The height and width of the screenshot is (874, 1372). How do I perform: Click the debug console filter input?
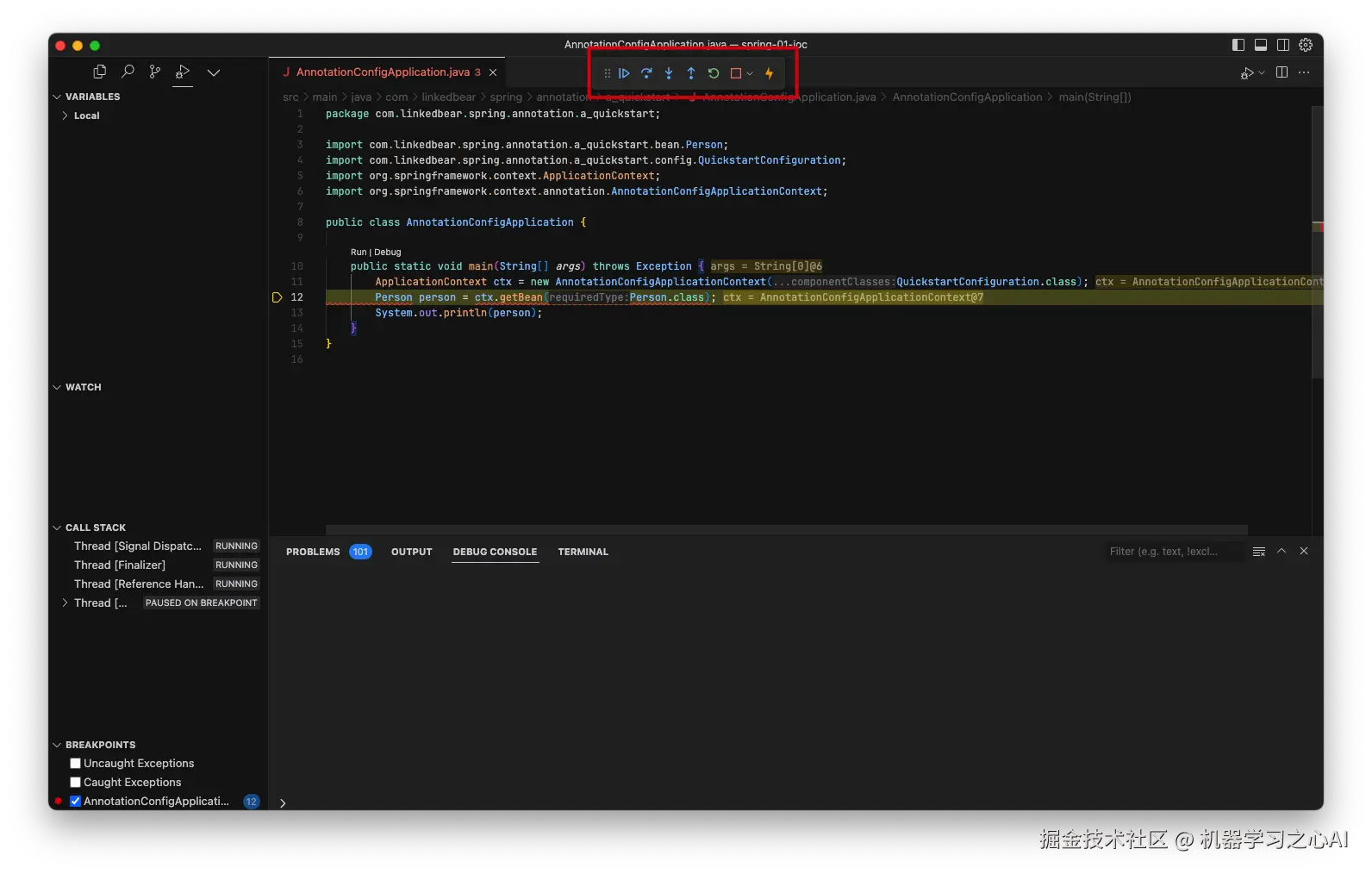[1173, 552]
